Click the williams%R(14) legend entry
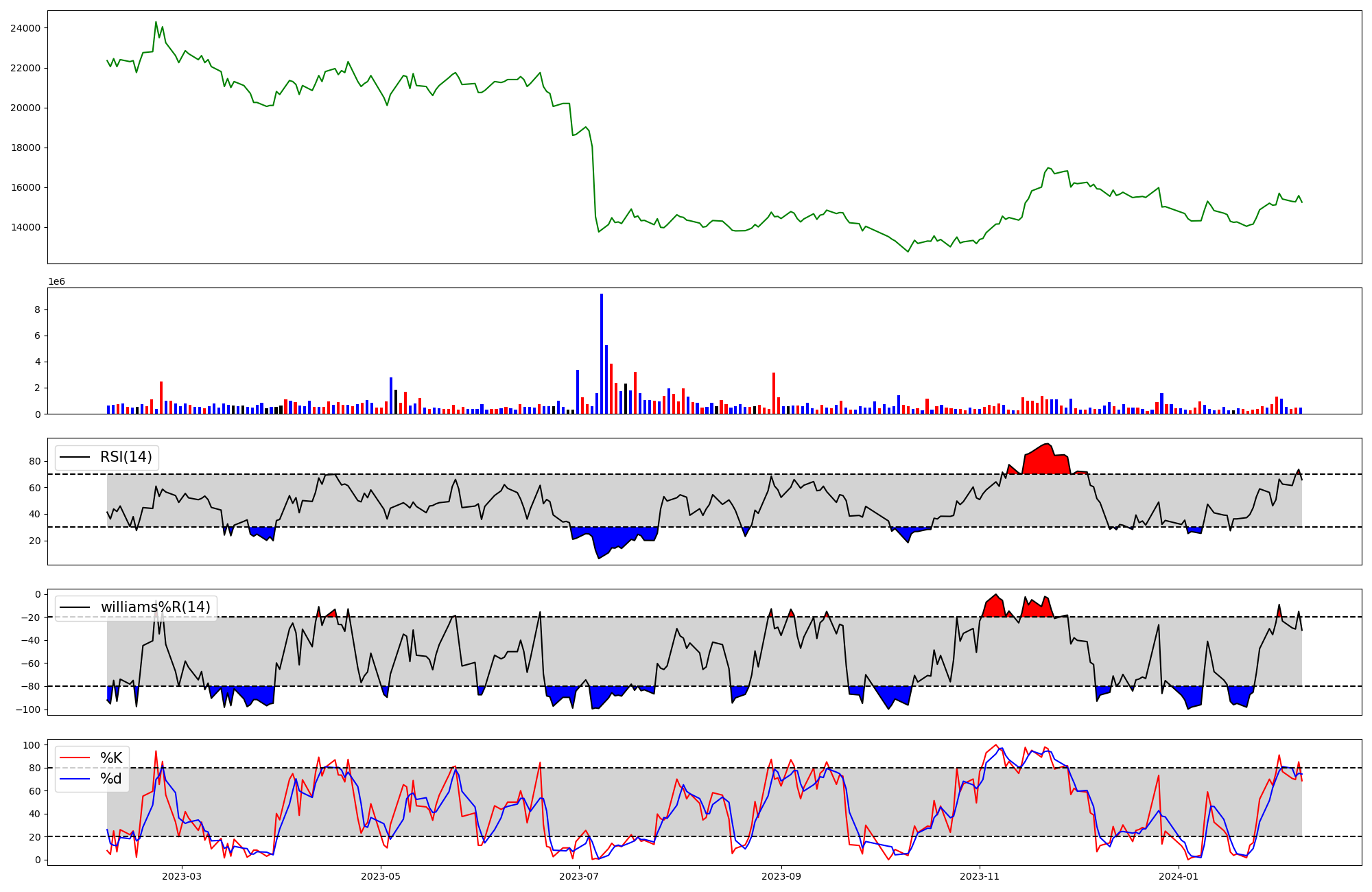The image size is (1372, 892). (155, 607)
